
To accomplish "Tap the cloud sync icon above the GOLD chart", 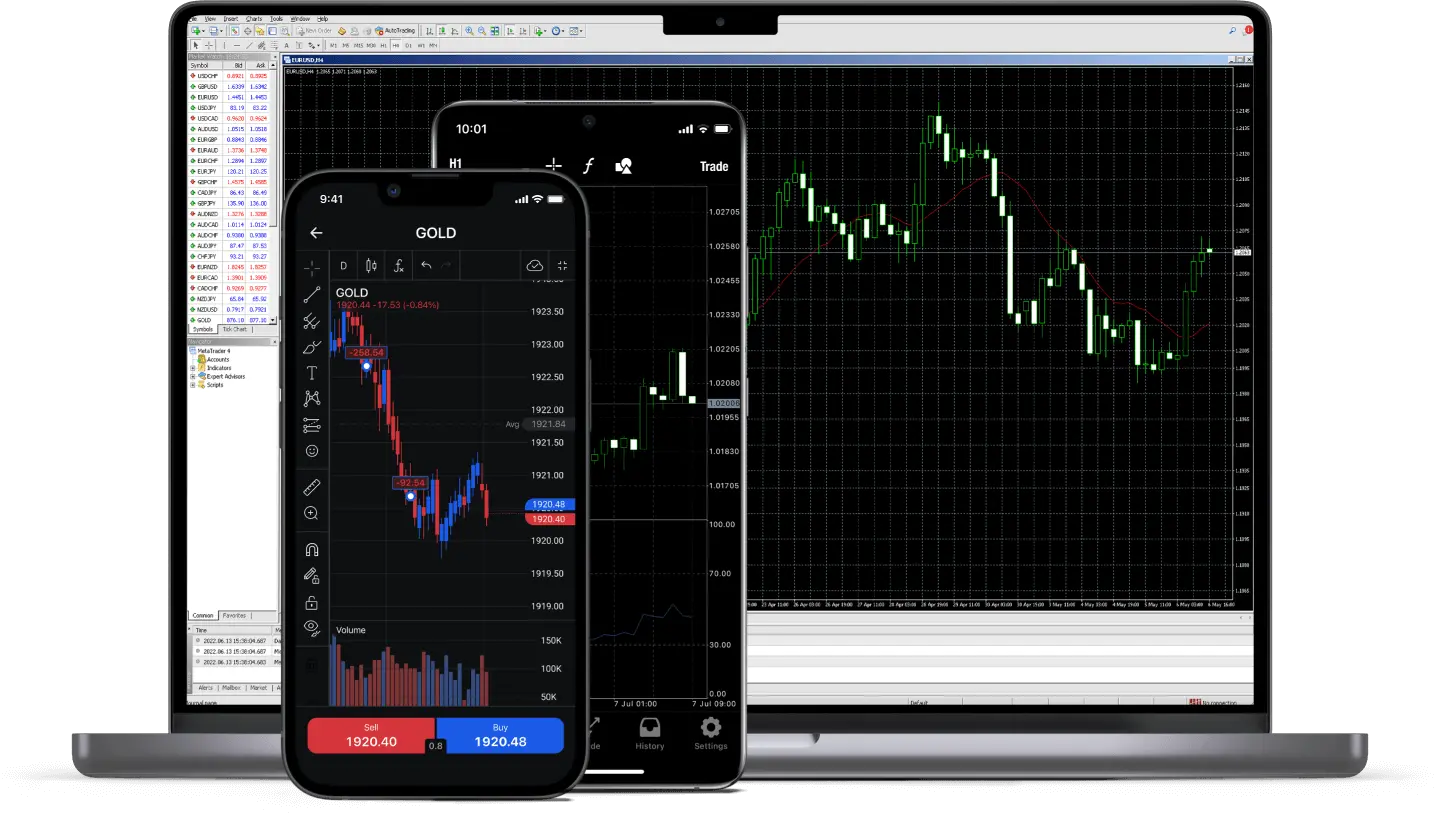I will click(x=535, y=266).
